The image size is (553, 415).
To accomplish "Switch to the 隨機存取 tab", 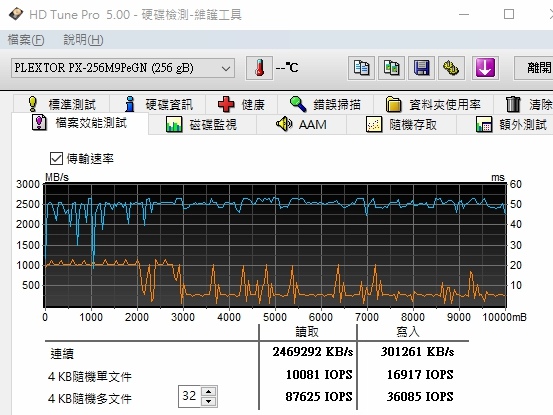I will [401, 124].
